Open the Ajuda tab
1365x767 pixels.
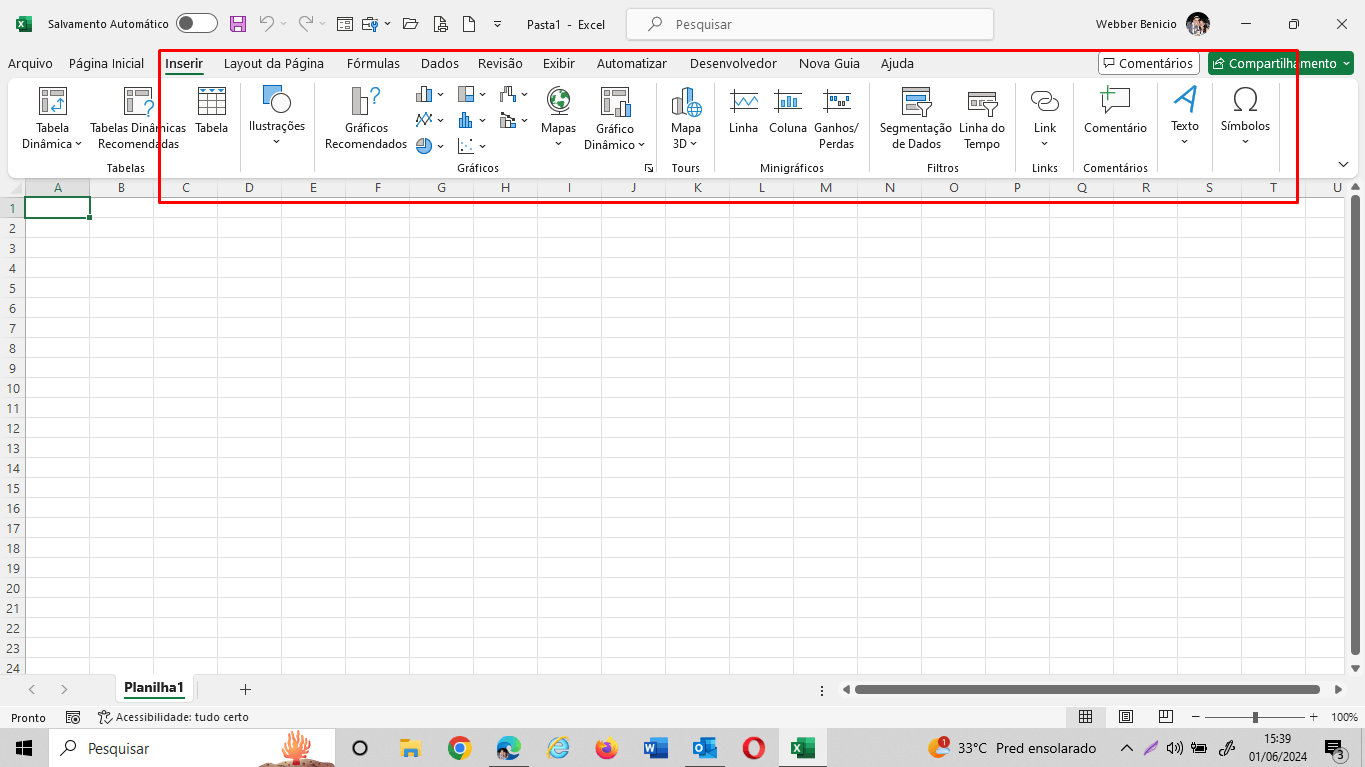pyautogui.click(x=897, y=63)
